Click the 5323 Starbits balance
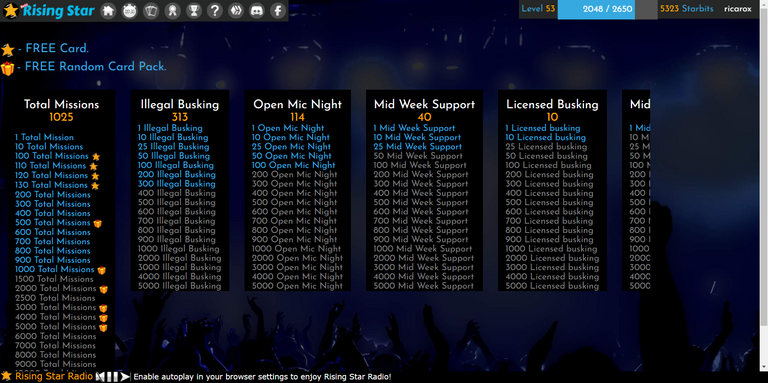The image size is (768, 383). click(687, 9)
